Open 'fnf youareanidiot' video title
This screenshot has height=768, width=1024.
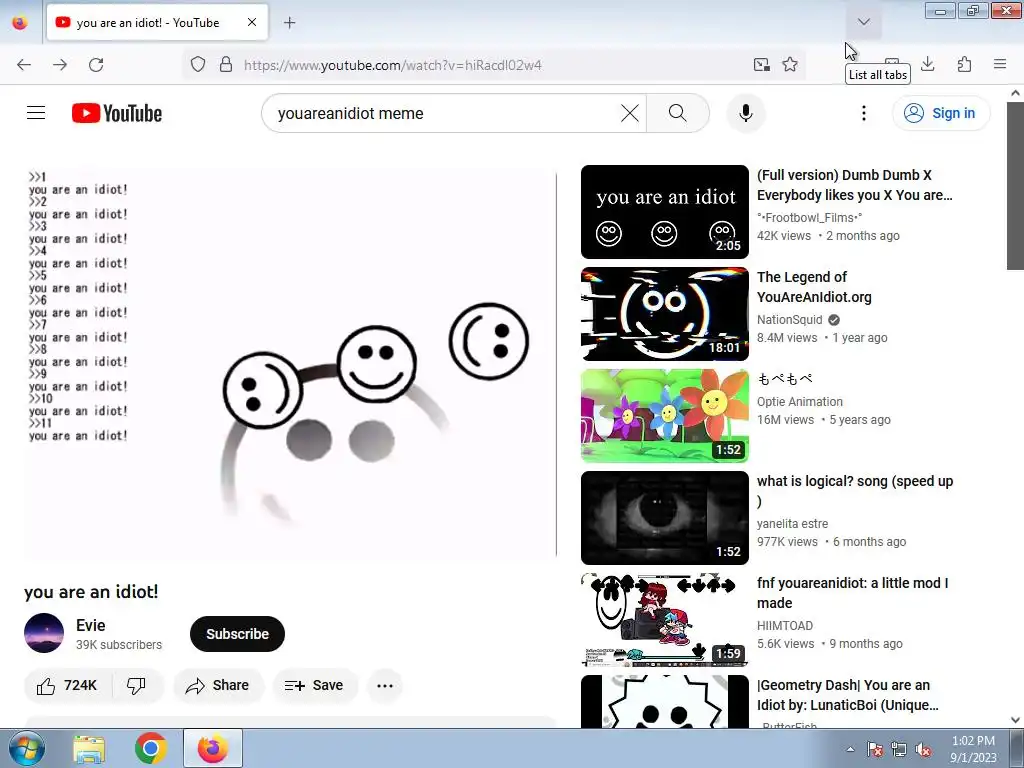tap(852, 592)
